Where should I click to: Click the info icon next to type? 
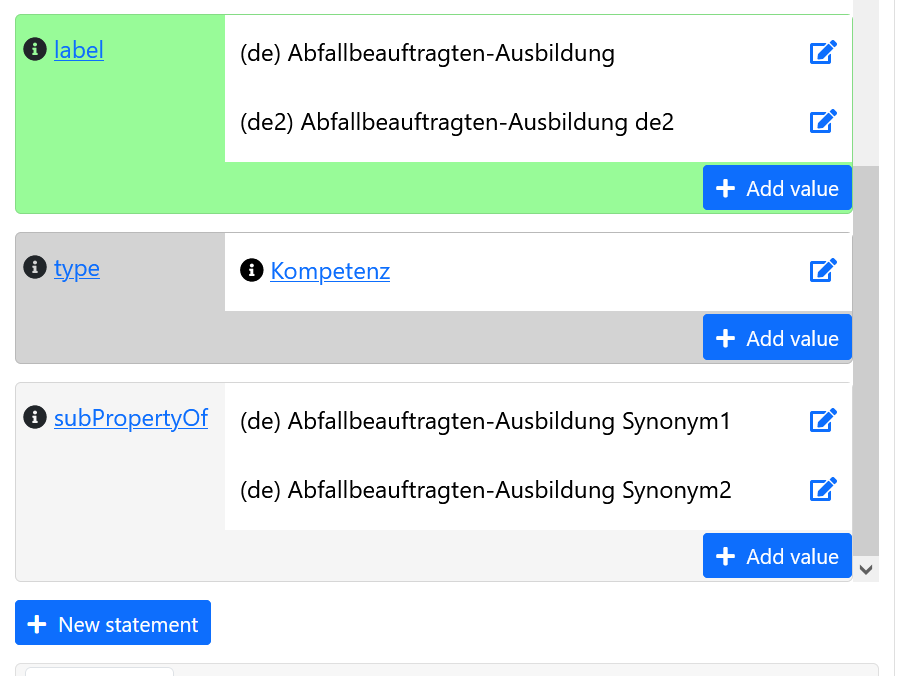click(x=35, y=268)
